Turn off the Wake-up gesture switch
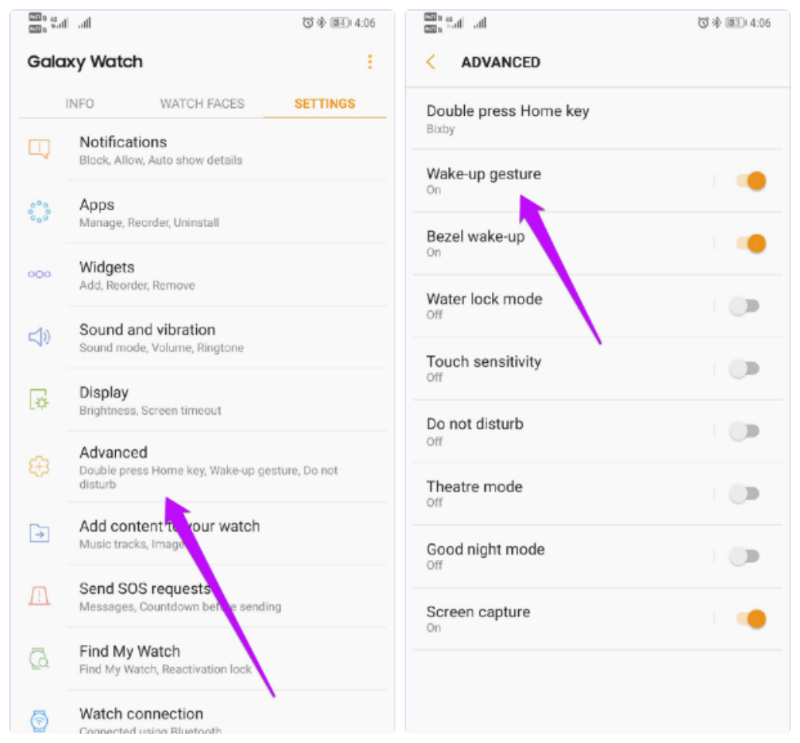The image size is (800, 743). [x=751, y=181]
